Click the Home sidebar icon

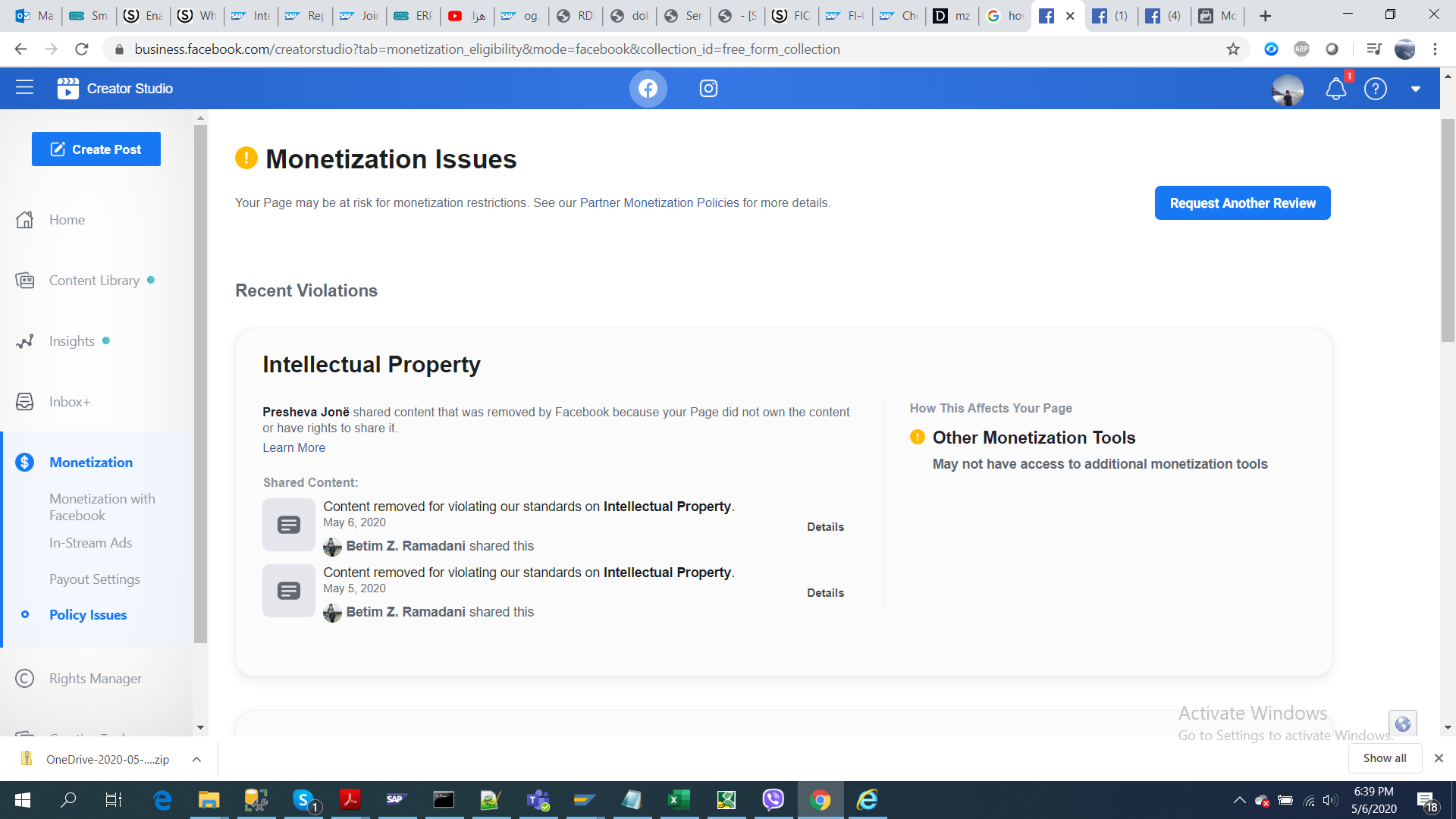(x=24, y=220)
